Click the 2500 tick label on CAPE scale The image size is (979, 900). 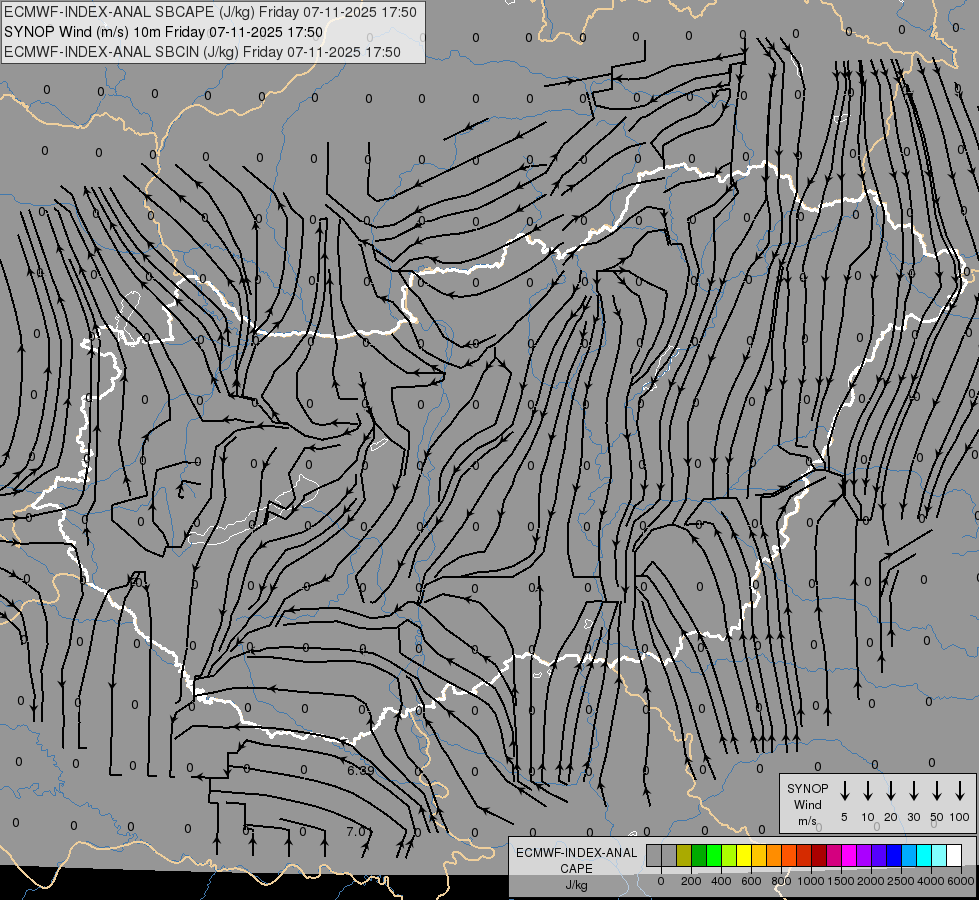pyautogui.click(x=901, y=881)
